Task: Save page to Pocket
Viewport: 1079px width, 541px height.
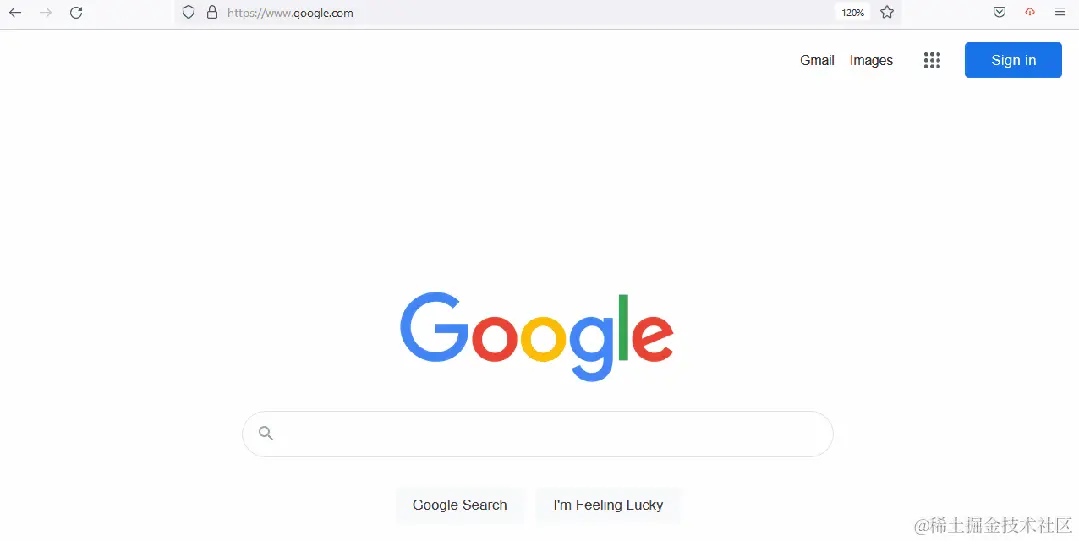Action: click(1000, 12)
